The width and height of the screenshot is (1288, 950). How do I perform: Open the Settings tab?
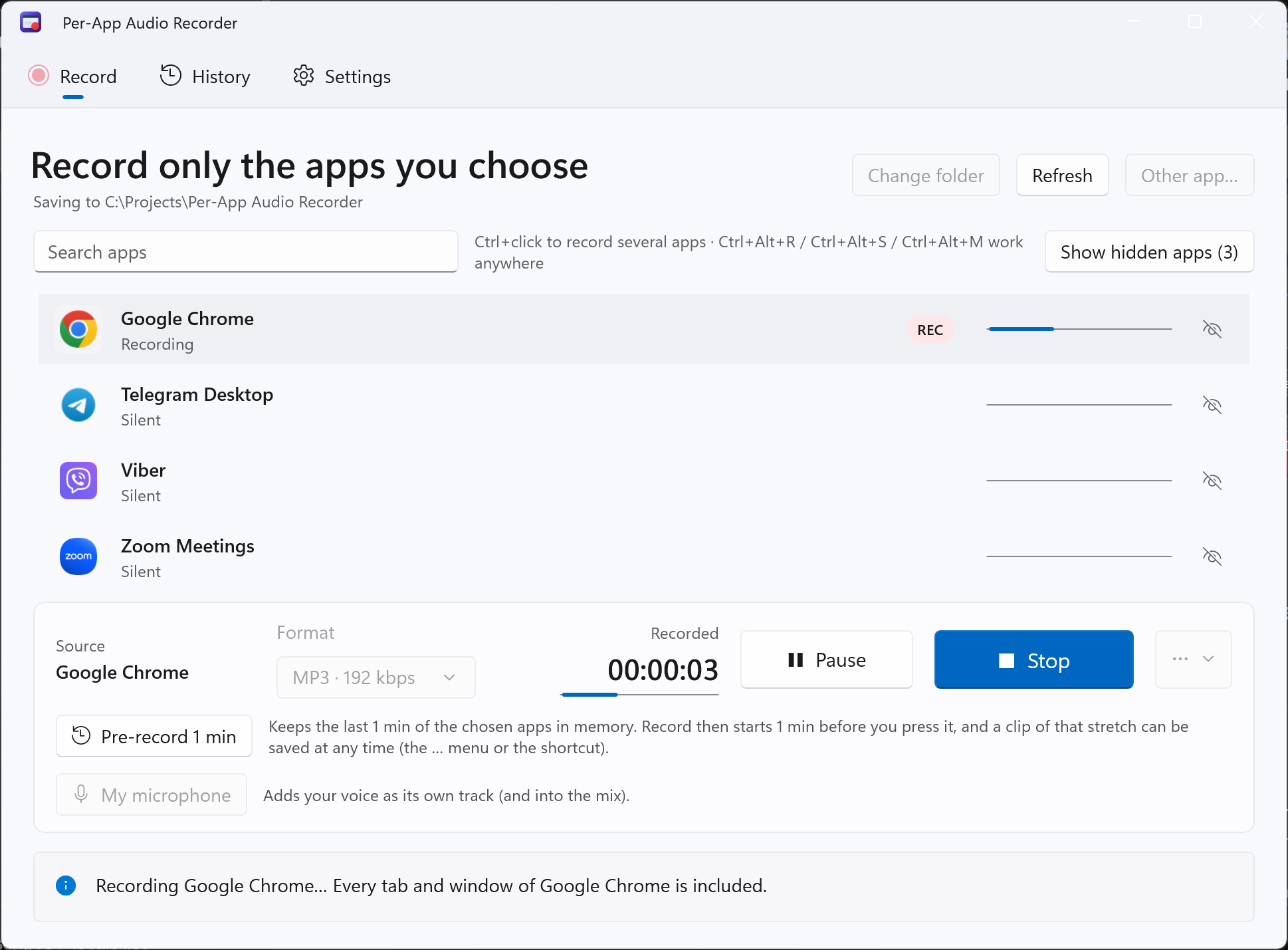click(342, 76)
